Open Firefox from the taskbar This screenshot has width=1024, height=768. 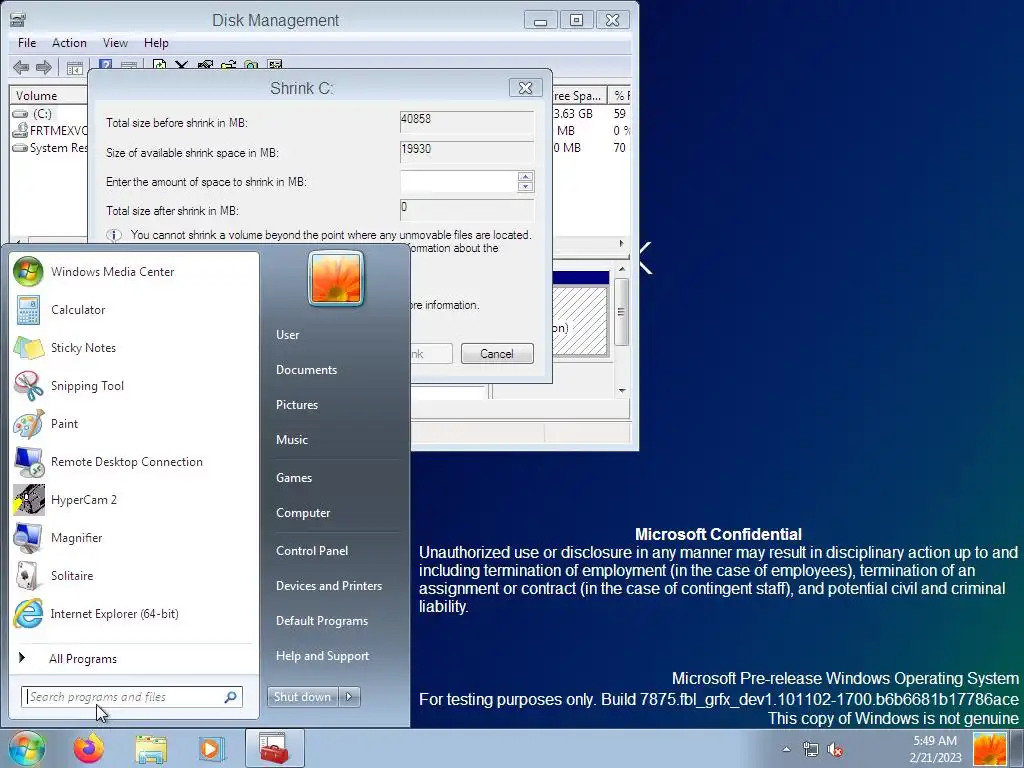(89, 748)
